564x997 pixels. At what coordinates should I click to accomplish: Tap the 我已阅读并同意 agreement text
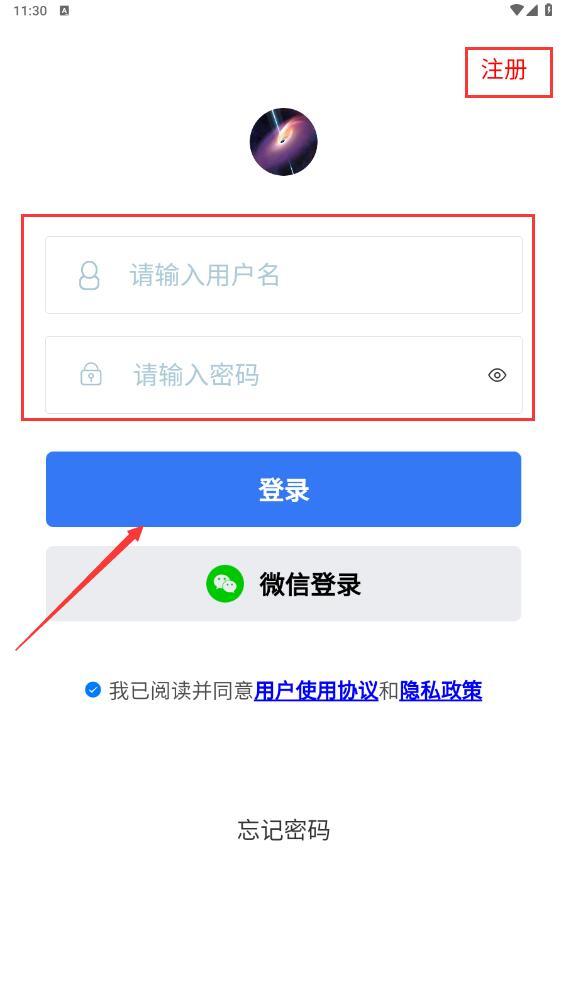181,691
